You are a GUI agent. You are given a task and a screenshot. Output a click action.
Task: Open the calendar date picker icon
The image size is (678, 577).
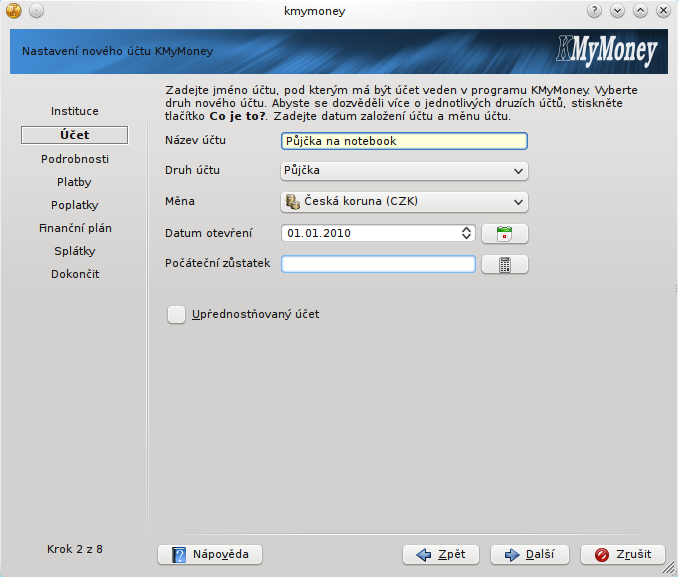coord(505,234)
